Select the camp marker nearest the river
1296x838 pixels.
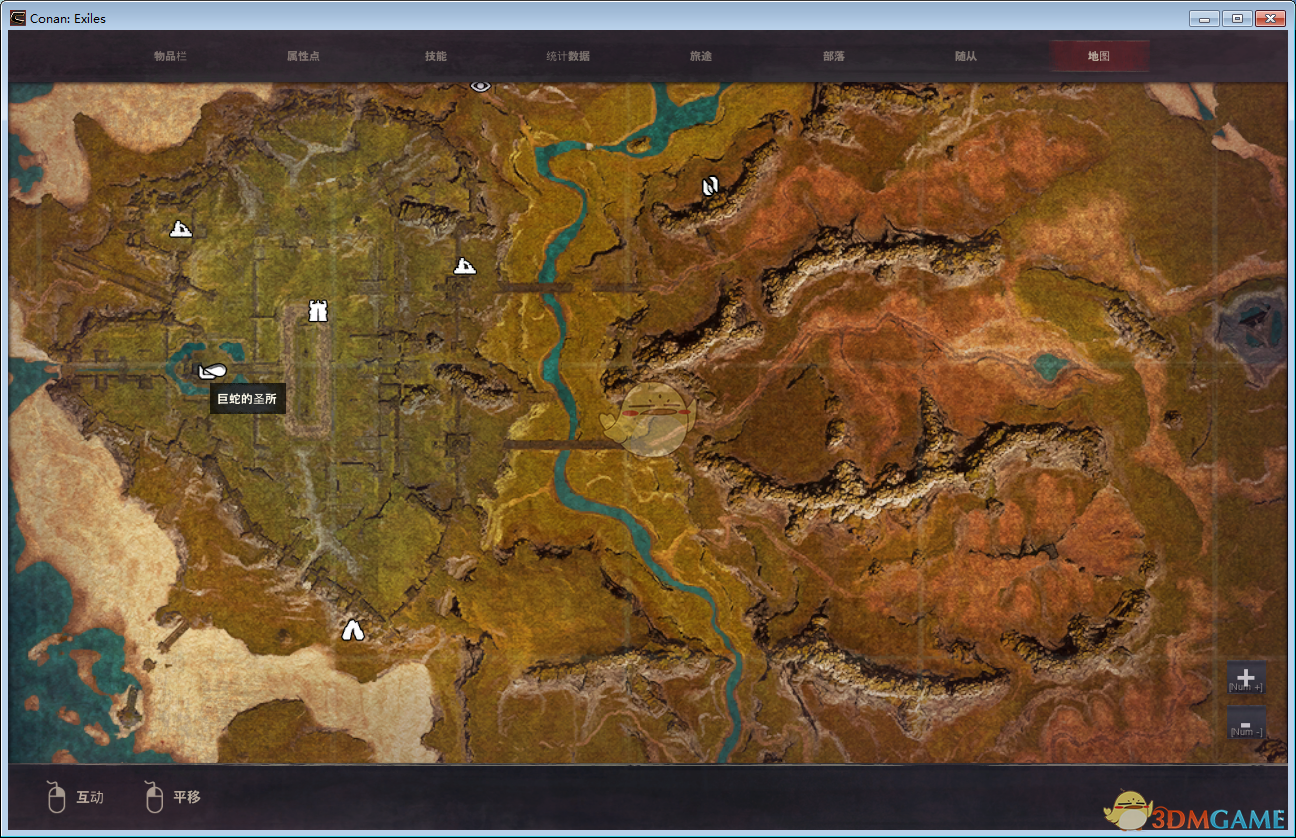click(x=464, y=266)
